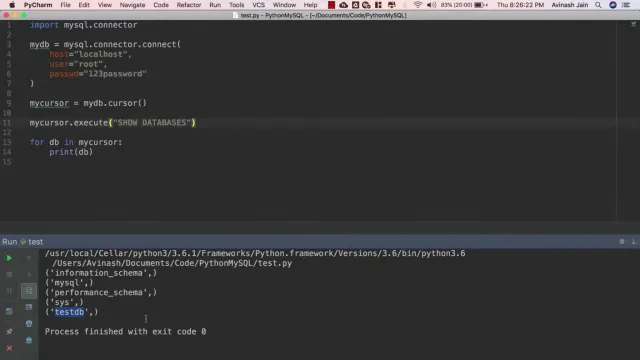640x360 pixels.
Task: Open the Tools menu
Action: [x=236, y=5]
